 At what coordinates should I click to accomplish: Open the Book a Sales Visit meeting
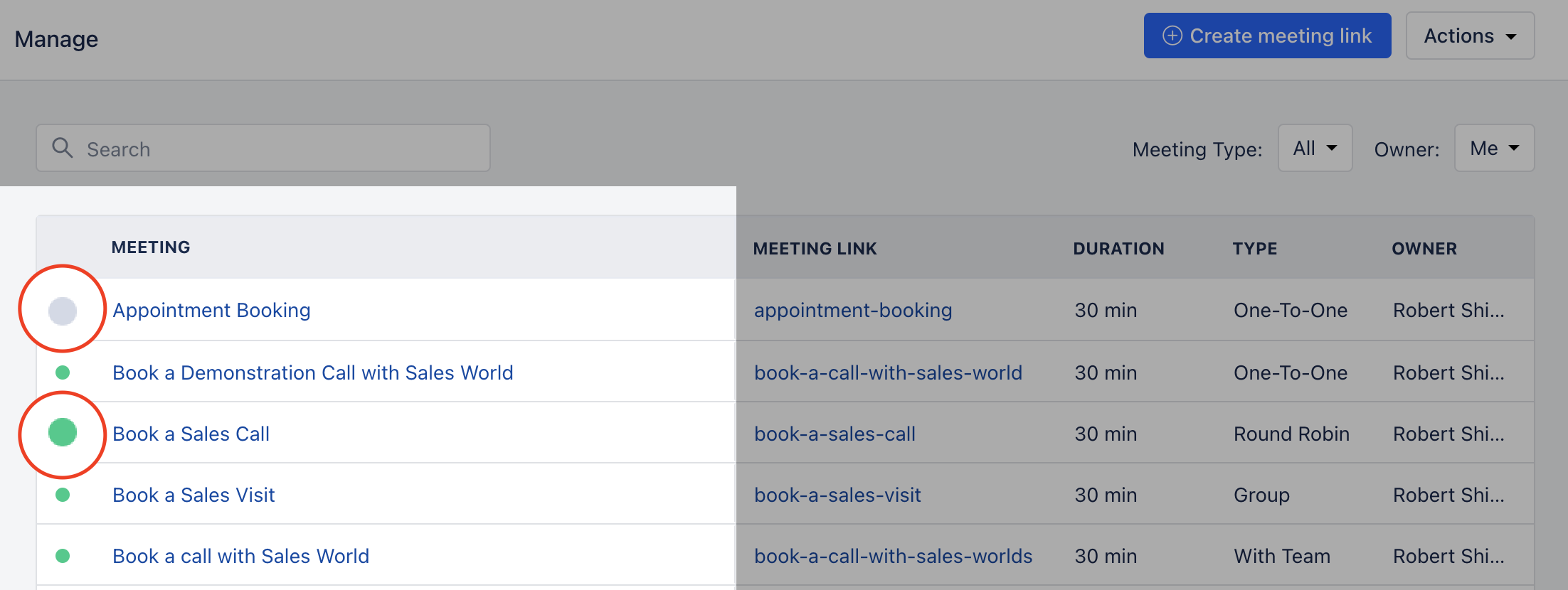(x=194, y=495)
